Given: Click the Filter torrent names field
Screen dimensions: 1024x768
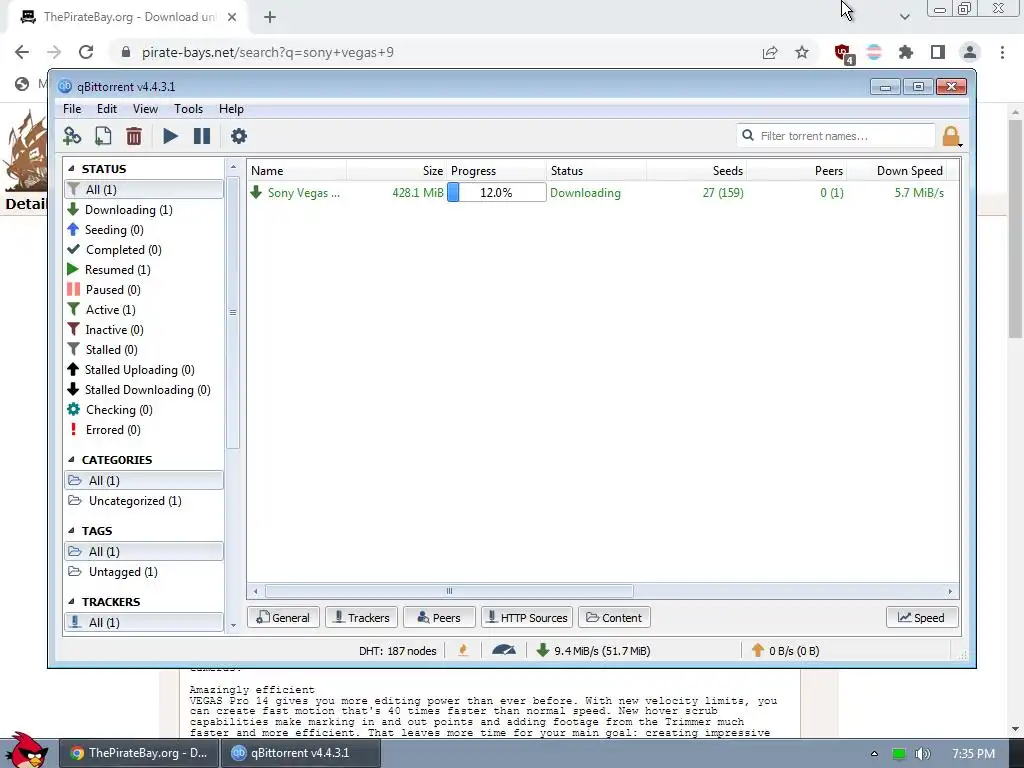Looking at the screenshot, I should point(836,136).
